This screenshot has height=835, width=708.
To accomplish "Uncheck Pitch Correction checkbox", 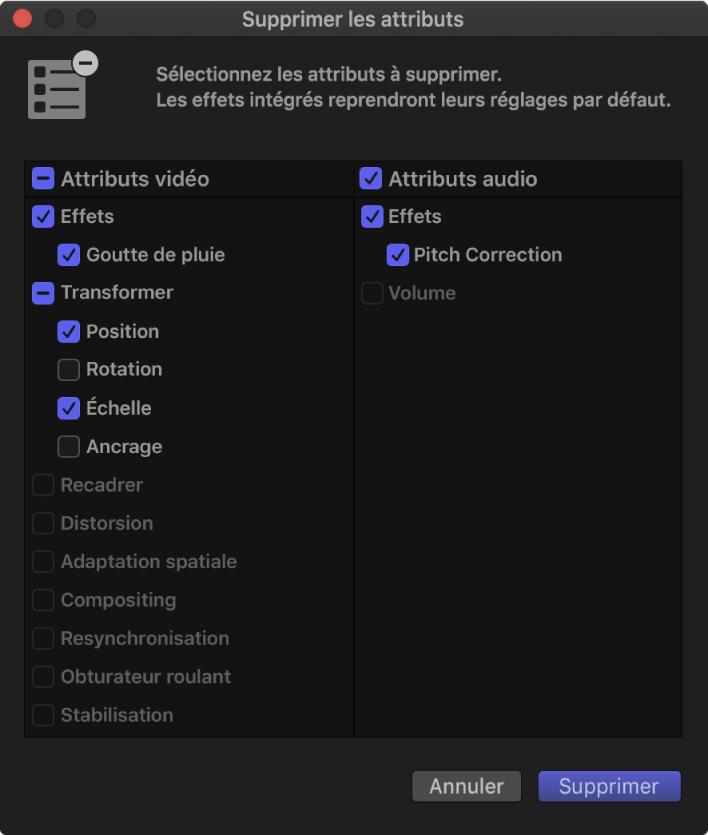I will click(x=397, y=255).
